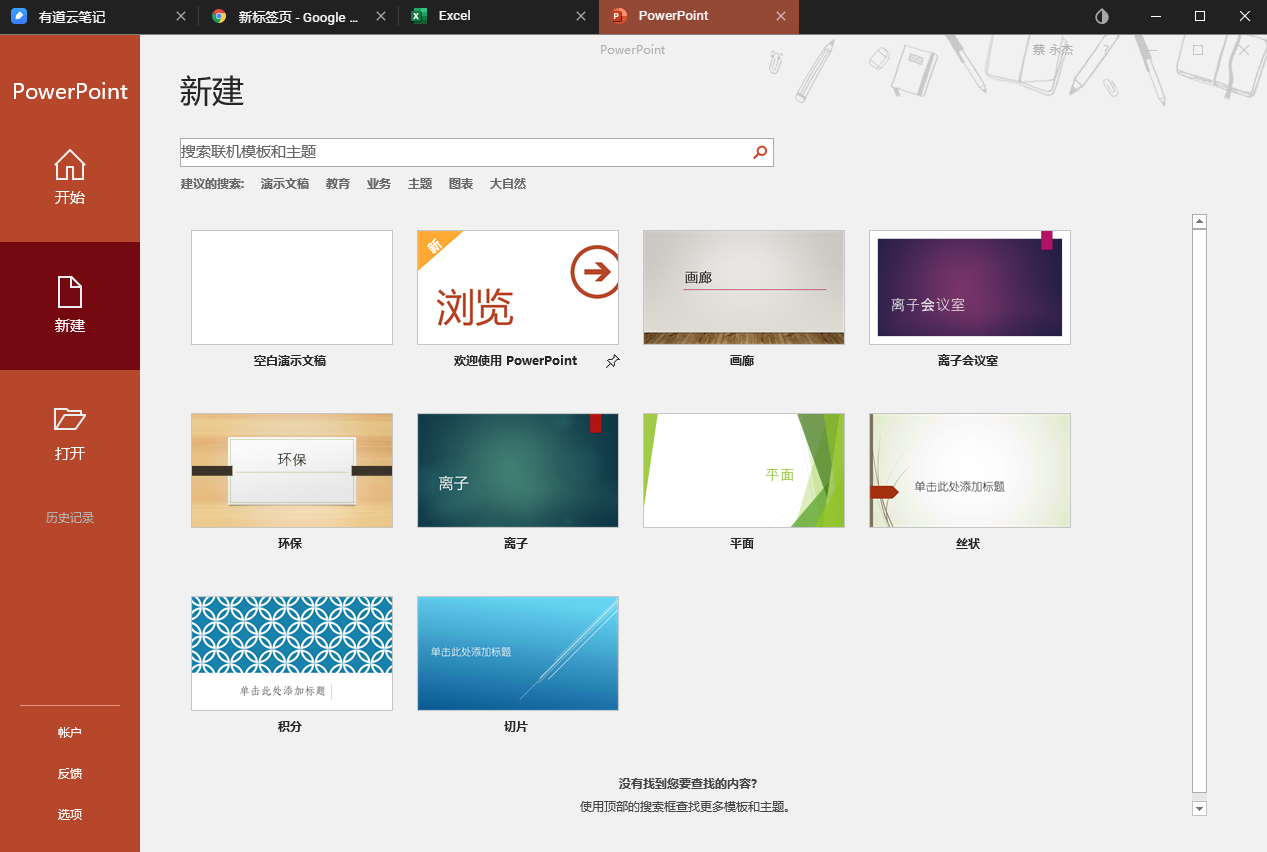This screenshot has width=1267, height=852.
Task: Switch to the PowerPoint tab
Action: 699,17
